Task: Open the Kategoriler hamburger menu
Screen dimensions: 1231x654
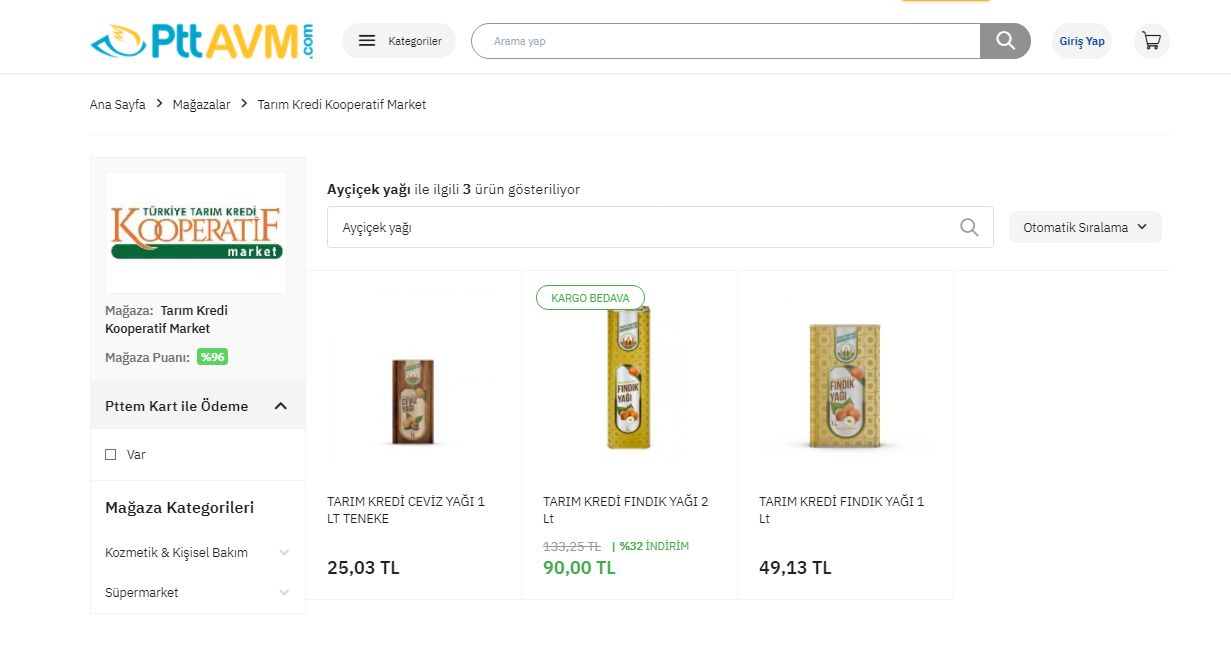Action: click(x=399, y=41)
